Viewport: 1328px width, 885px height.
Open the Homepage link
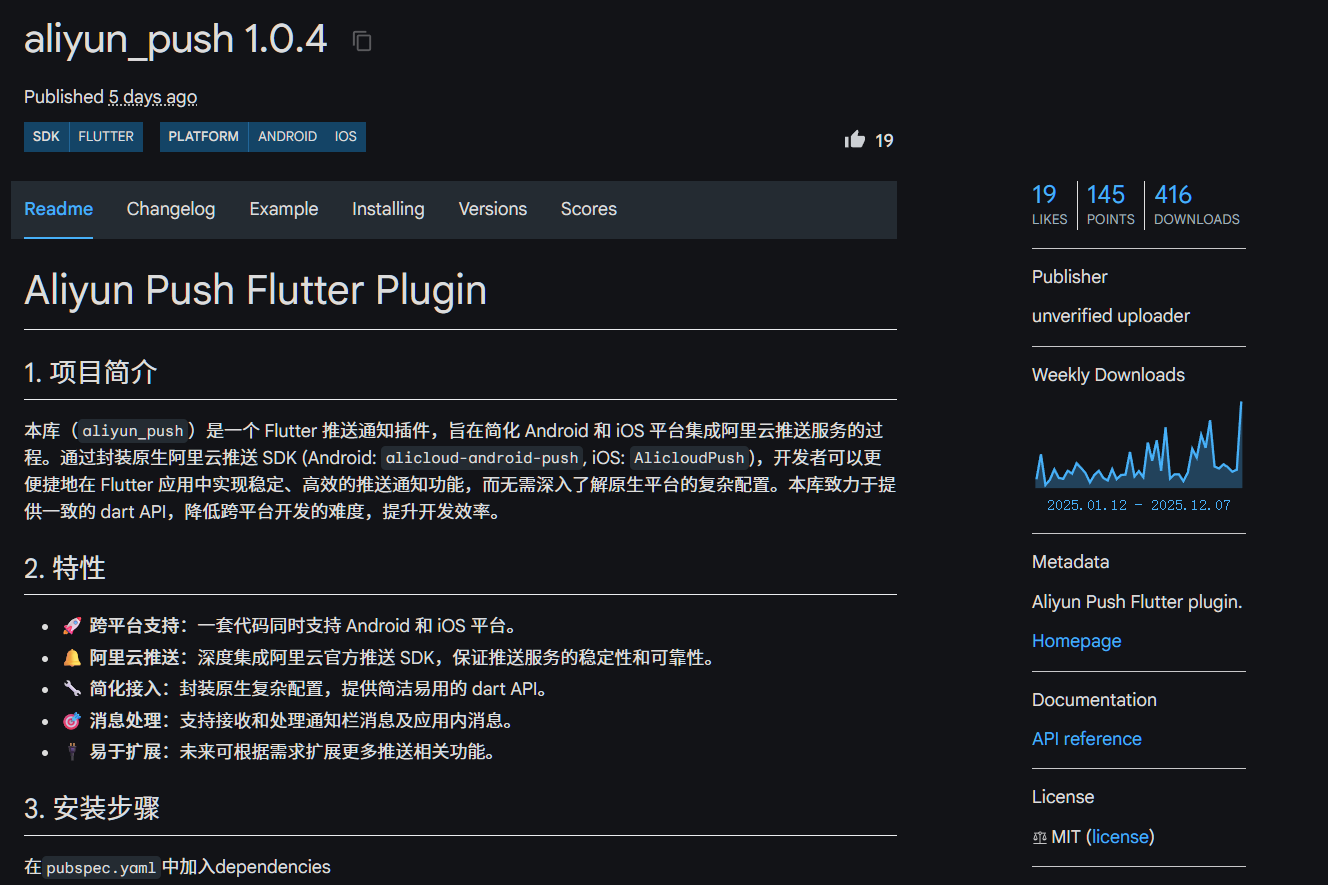pos(1076,641)
